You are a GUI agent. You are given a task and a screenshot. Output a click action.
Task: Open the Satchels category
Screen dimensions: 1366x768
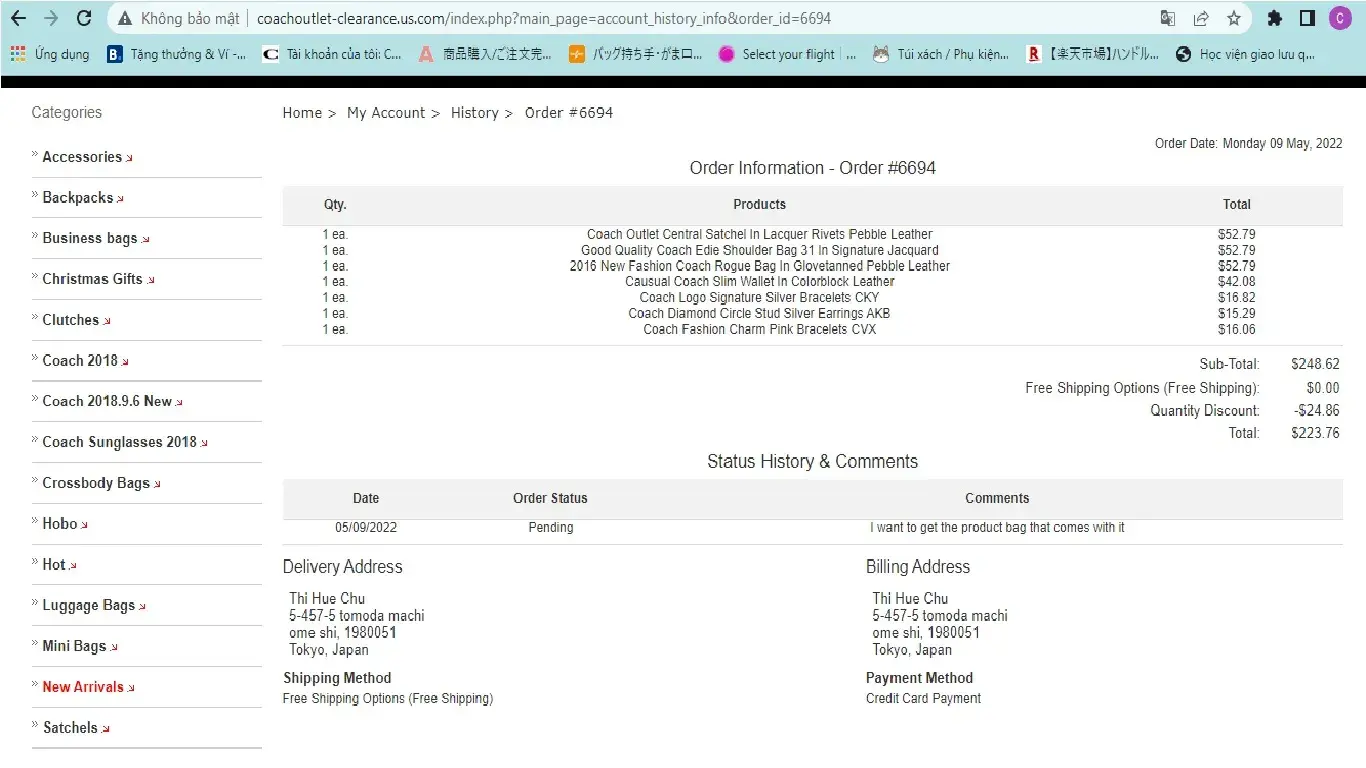point(70,728)
